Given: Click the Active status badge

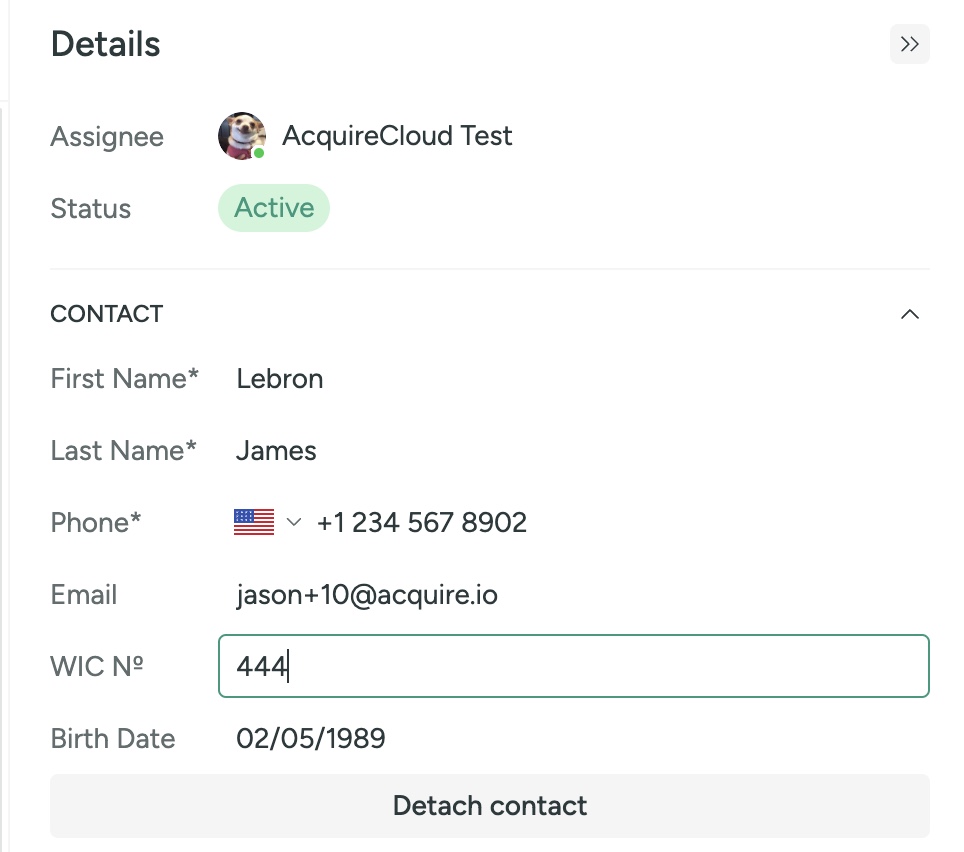Looking at the screenshot, I should [274, 208].
